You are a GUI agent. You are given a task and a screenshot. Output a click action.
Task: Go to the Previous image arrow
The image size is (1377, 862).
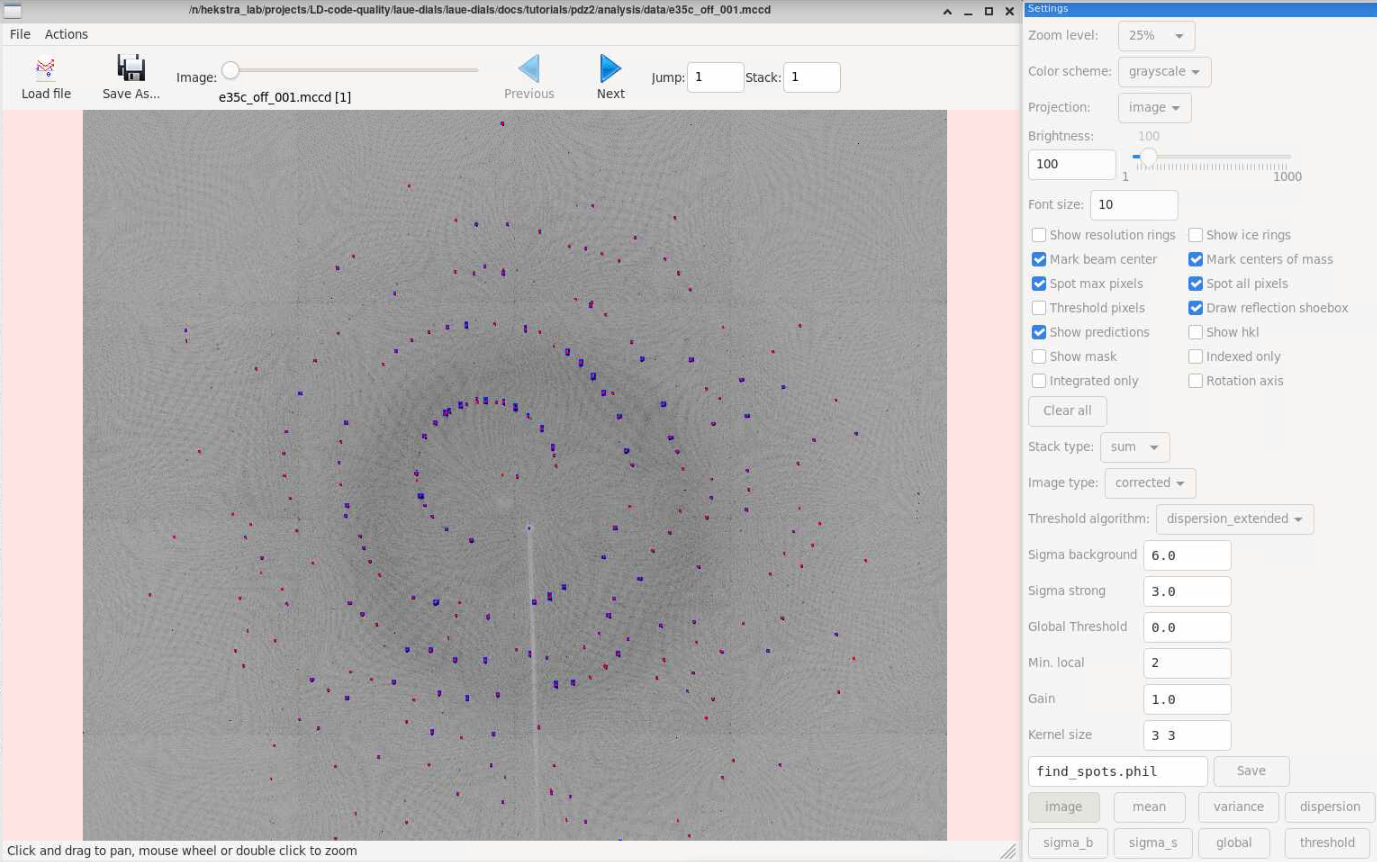[529, 69]
